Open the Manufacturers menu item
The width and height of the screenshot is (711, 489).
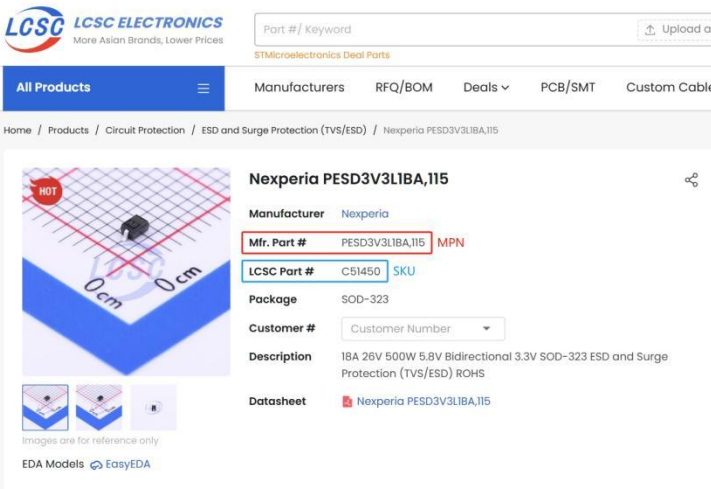299,88
